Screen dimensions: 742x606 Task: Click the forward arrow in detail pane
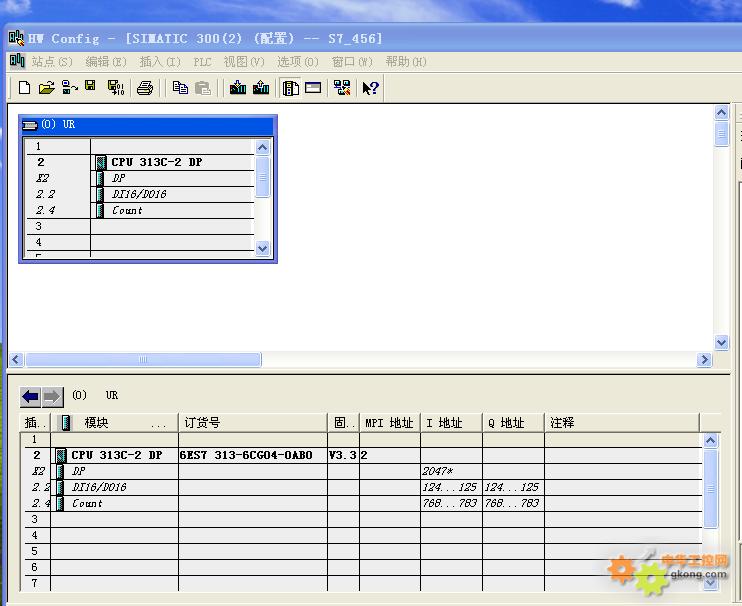(52, 396)
